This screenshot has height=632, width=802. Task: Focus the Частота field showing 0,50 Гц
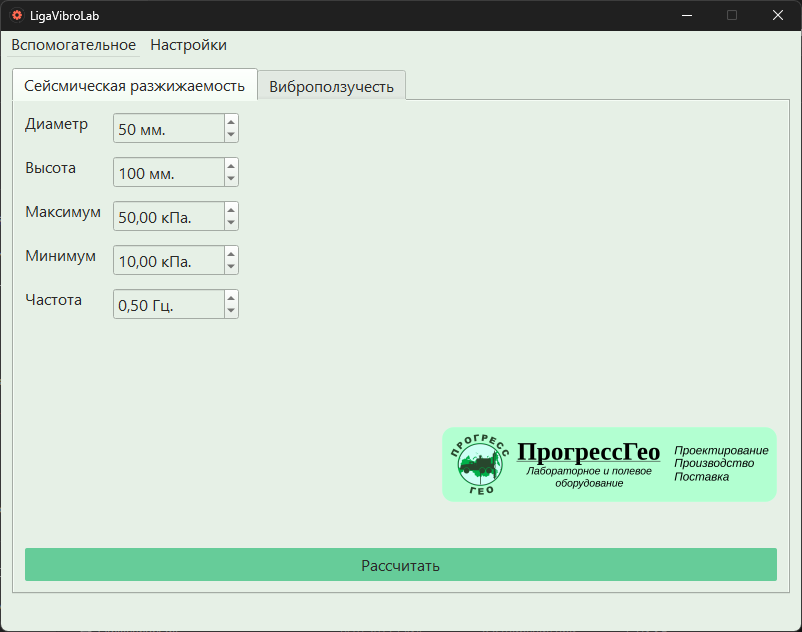[x=169, y=304]
